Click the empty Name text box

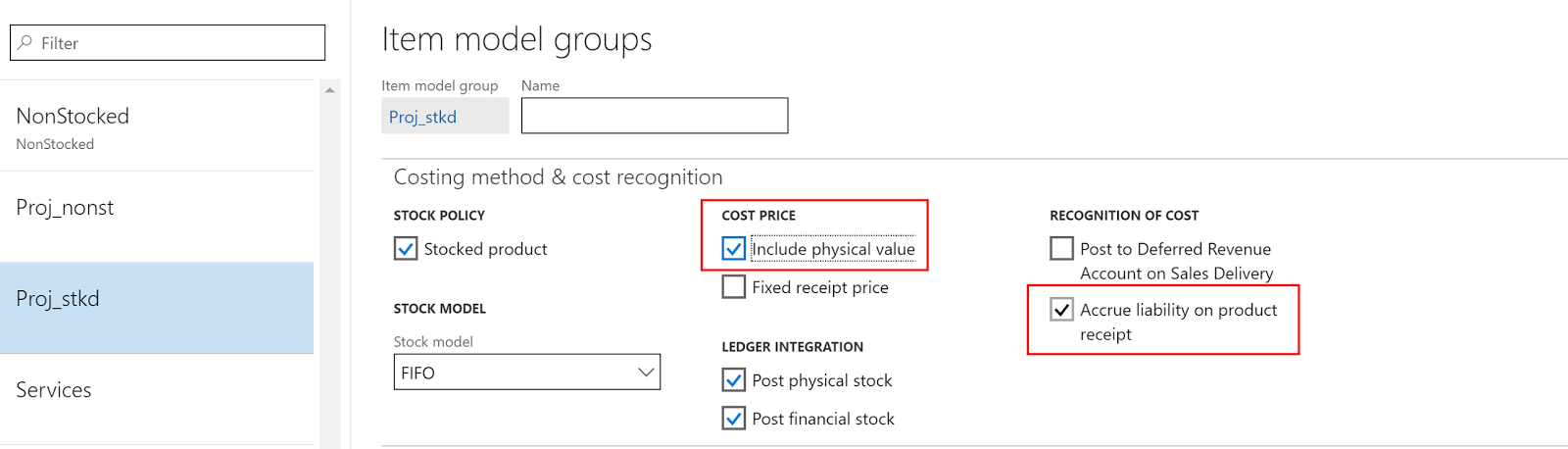(x=654, y=116)
